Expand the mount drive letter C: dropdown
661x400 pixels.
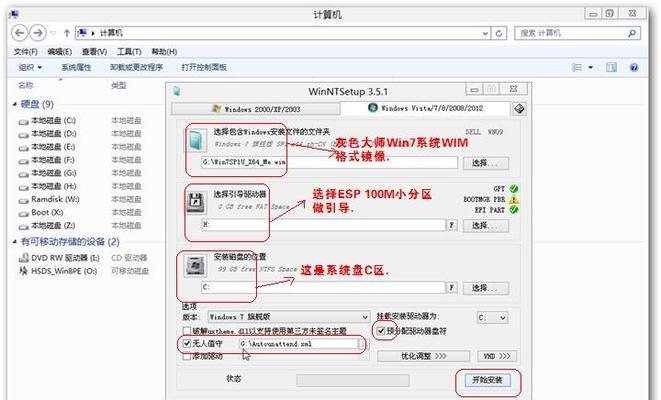[x=492, y=317]
